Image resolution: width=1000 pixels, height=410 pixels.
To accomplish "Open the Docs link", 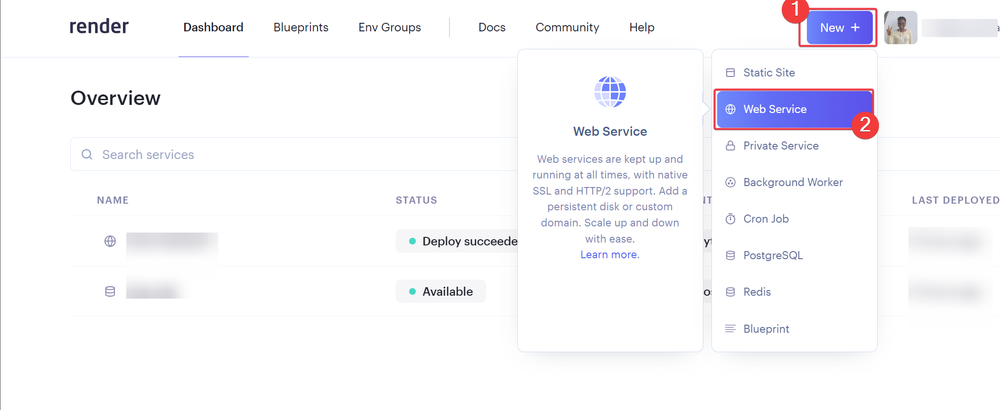I will point(492,27).
